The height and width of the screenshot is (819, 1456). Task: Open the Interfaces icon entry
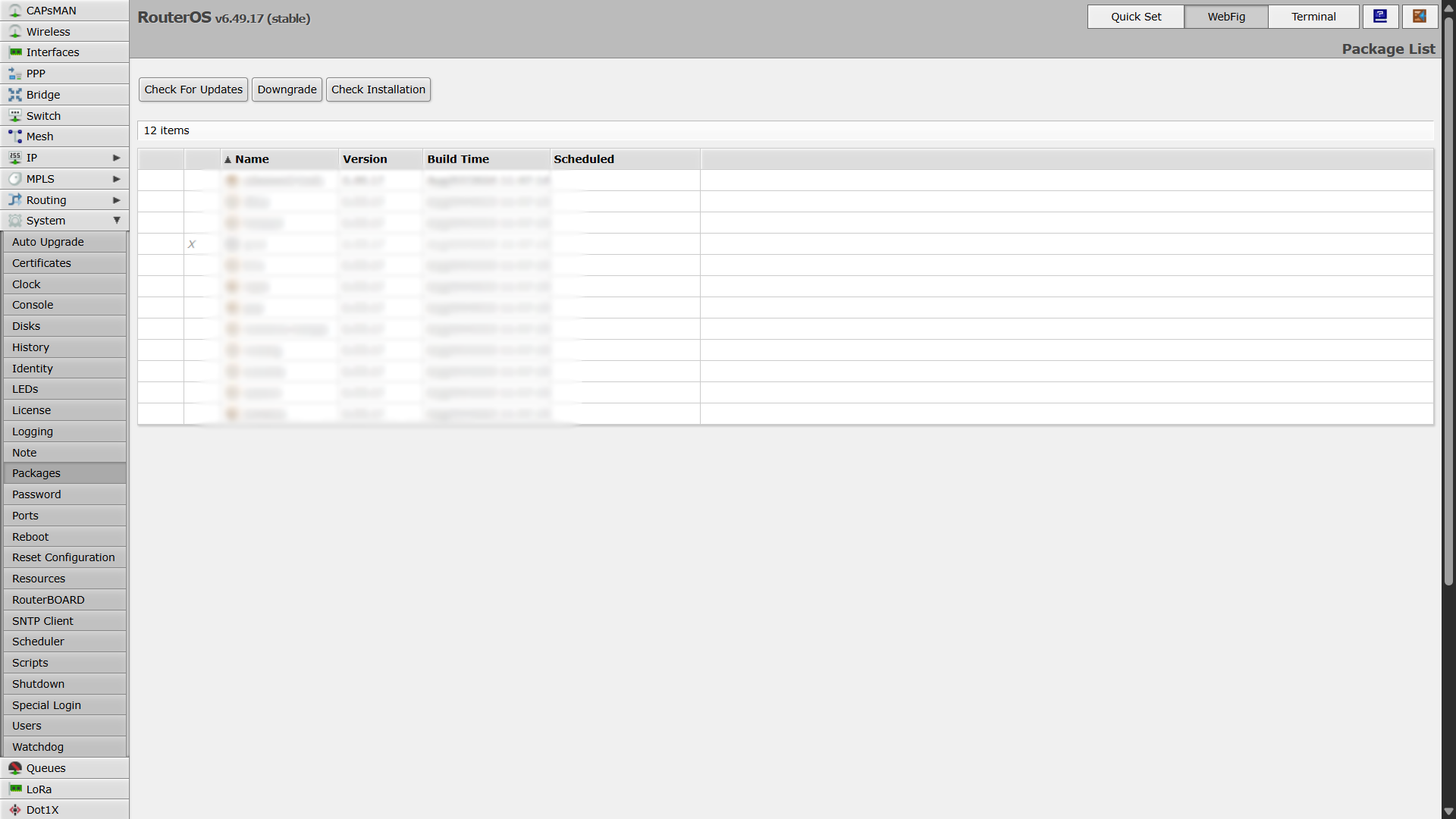[14, 52]
